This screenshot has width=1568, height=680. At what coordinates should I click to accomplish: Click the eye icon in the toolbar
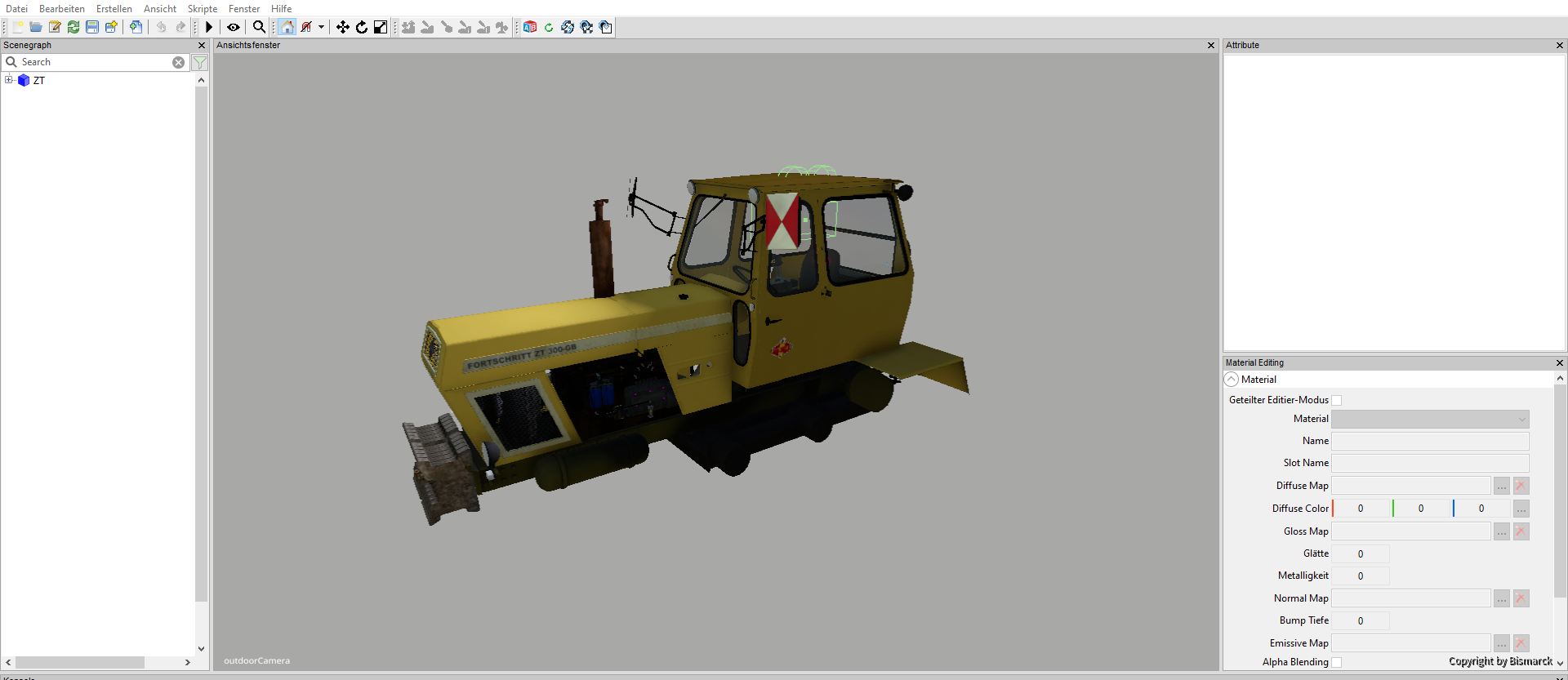pos(234,27)
